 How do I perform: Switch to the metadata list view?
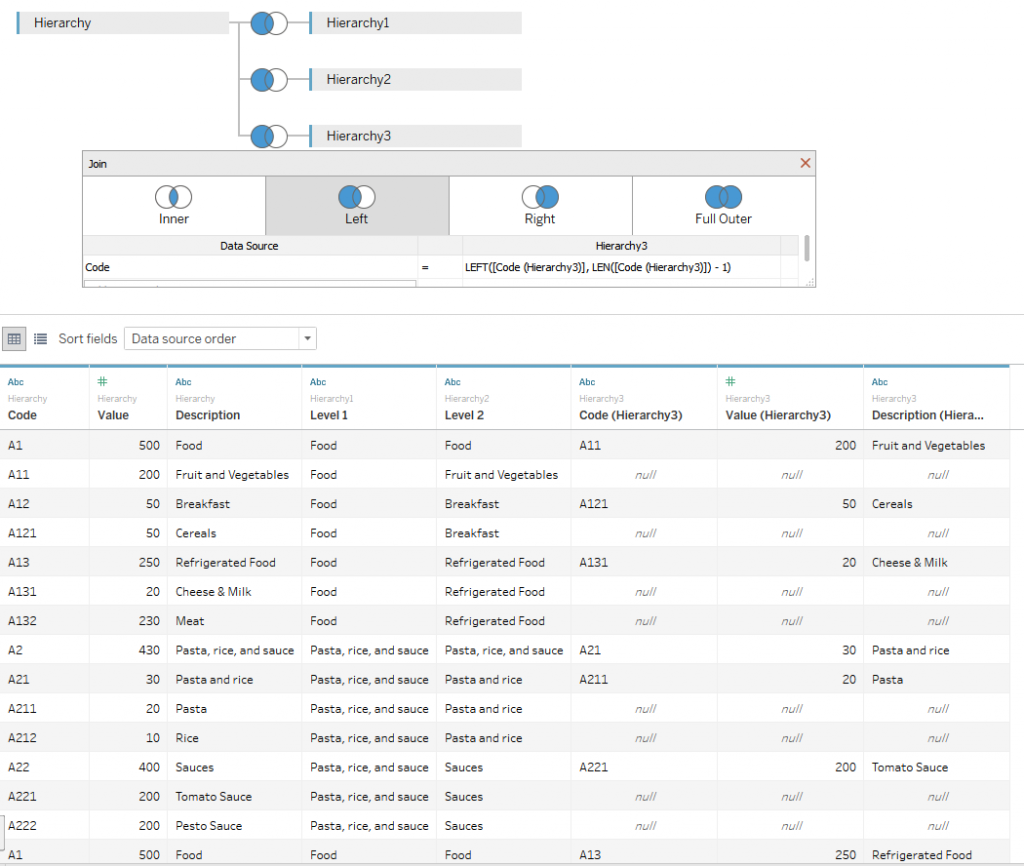click(40, 338)
